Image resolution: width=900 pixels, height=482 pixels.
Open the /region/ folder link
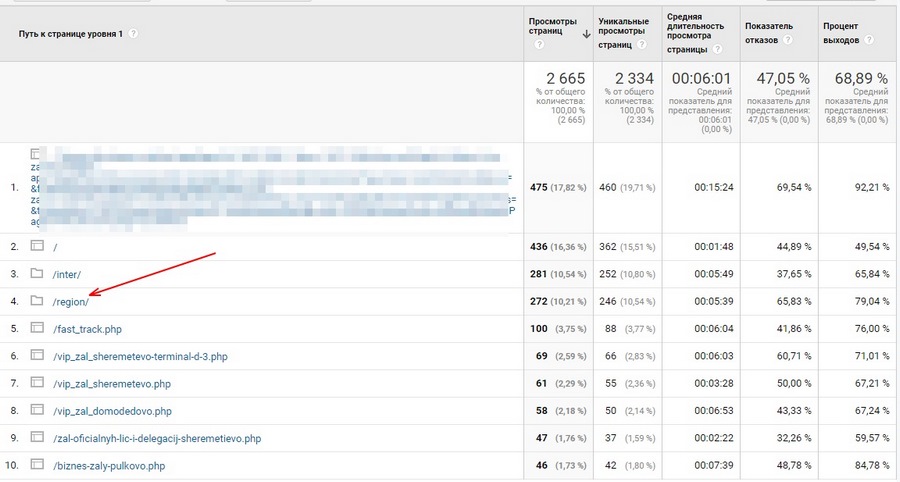71,302
